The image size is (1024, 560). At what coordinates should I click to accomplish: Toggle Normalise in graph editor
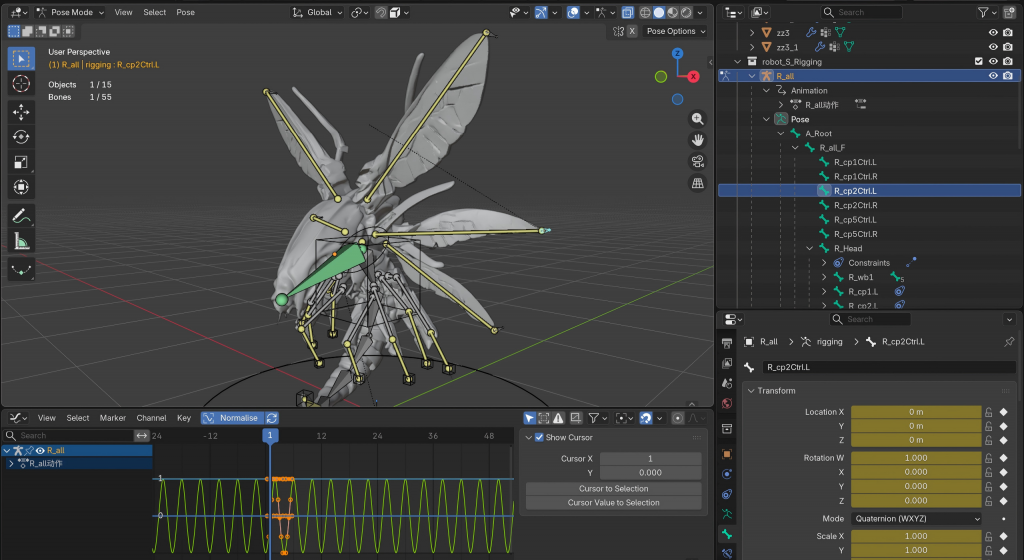tap(231, 418)
